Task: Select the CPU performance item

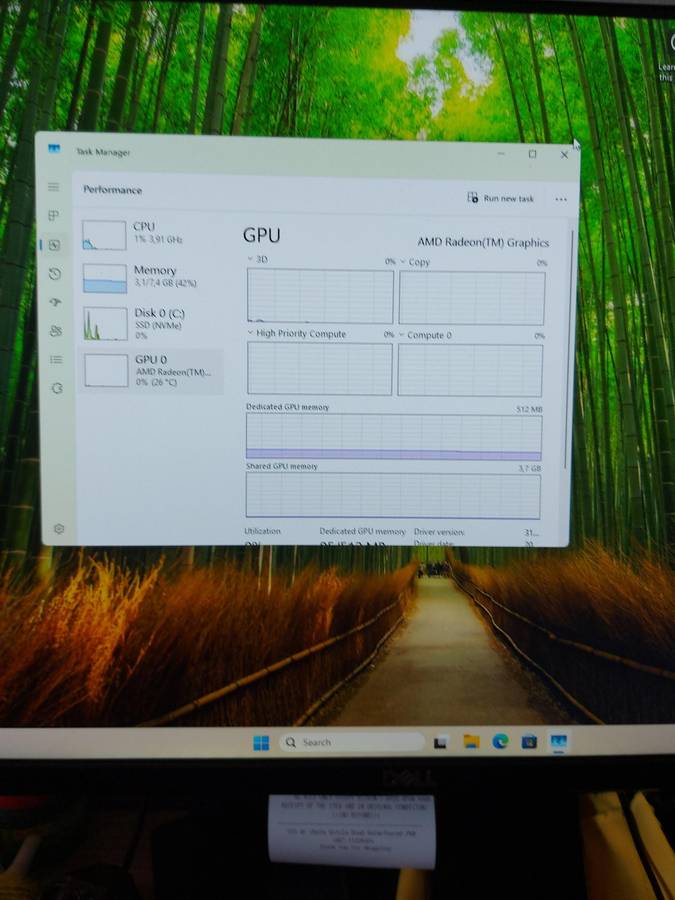Action: tap(150, 234)
